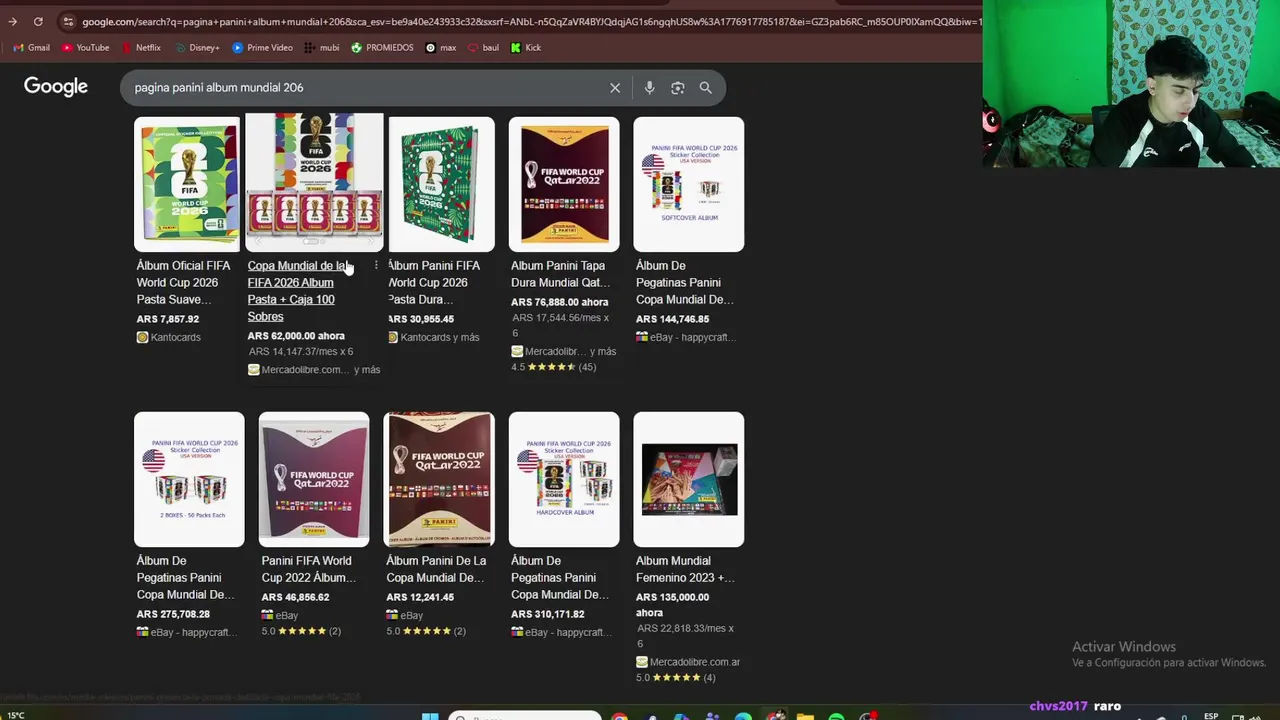Click the 4.5 star rating with 45 reviews
The width and height of the screenshot is (1280, 720).
[x=554, y=367]
